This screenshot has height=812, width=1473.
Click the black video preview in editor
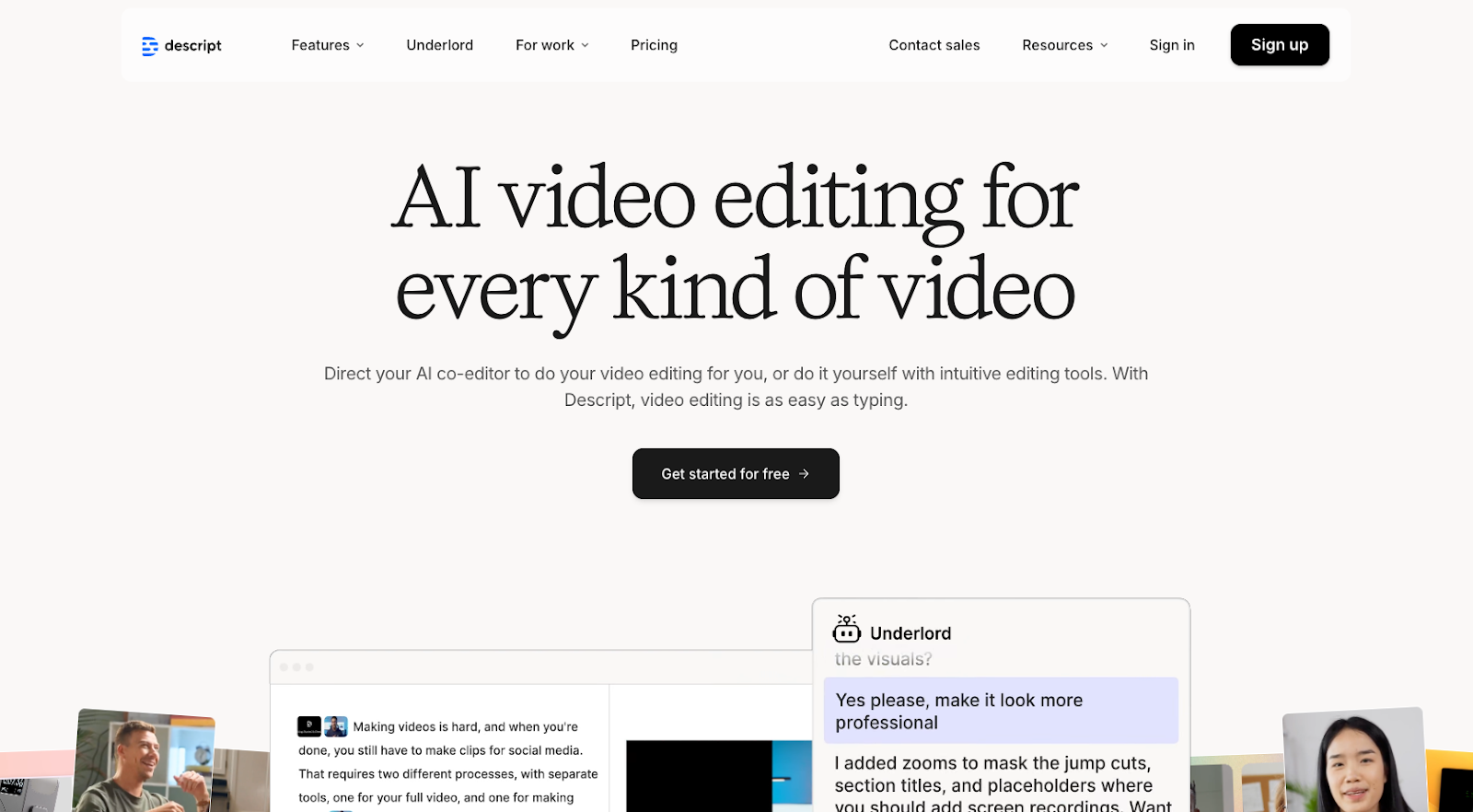(699, 776)
